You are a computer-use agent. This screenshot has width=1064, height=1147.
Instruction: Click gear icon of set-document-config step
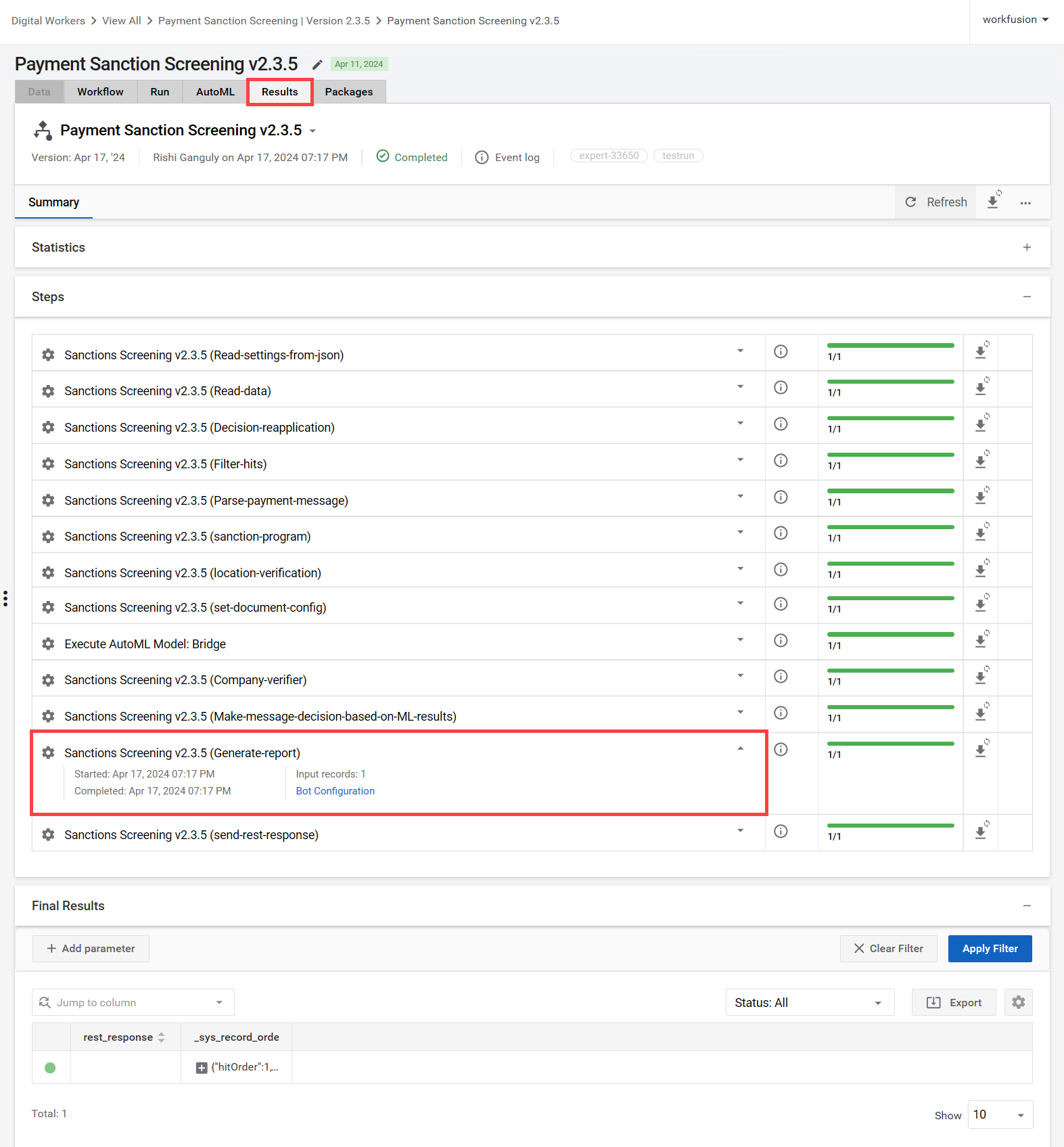(48, 607)
